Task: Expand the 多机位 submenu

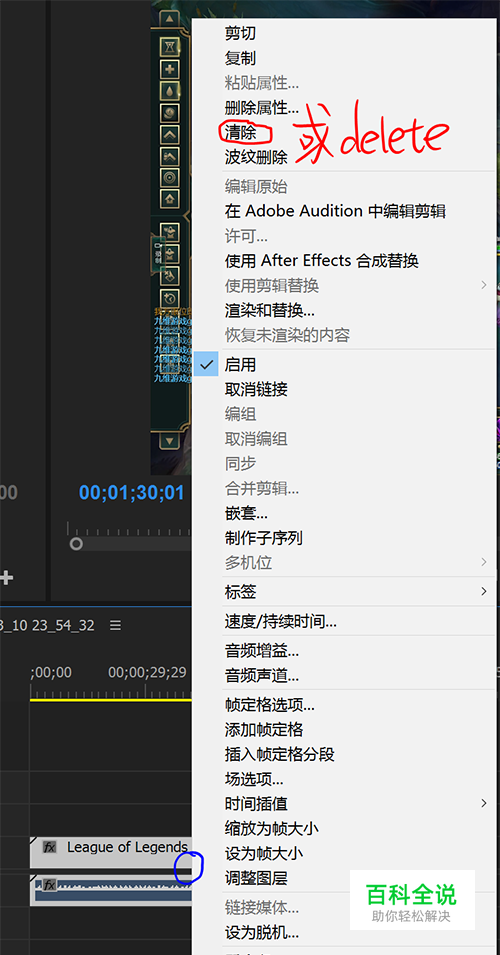Action: pos(484,562)
